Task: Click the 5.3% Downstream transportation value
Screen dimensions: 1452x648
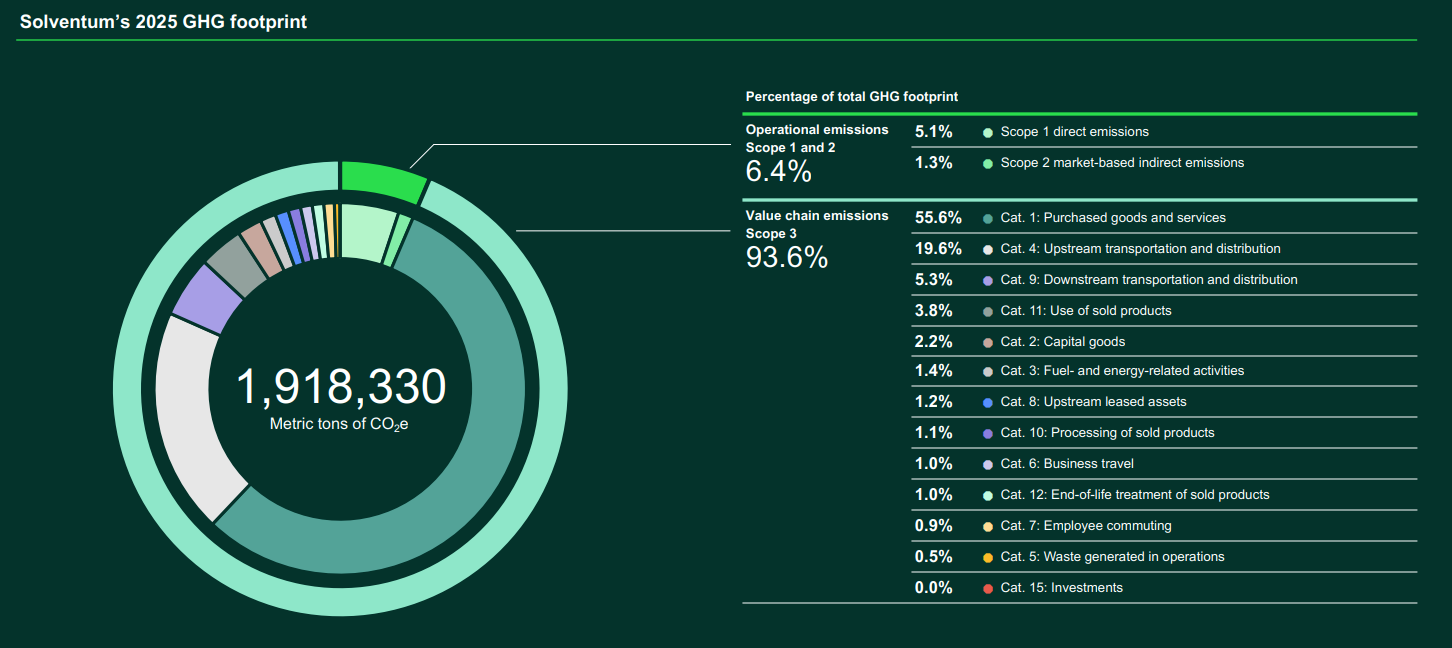Action: pyautogui.click(x=934, y=280)
